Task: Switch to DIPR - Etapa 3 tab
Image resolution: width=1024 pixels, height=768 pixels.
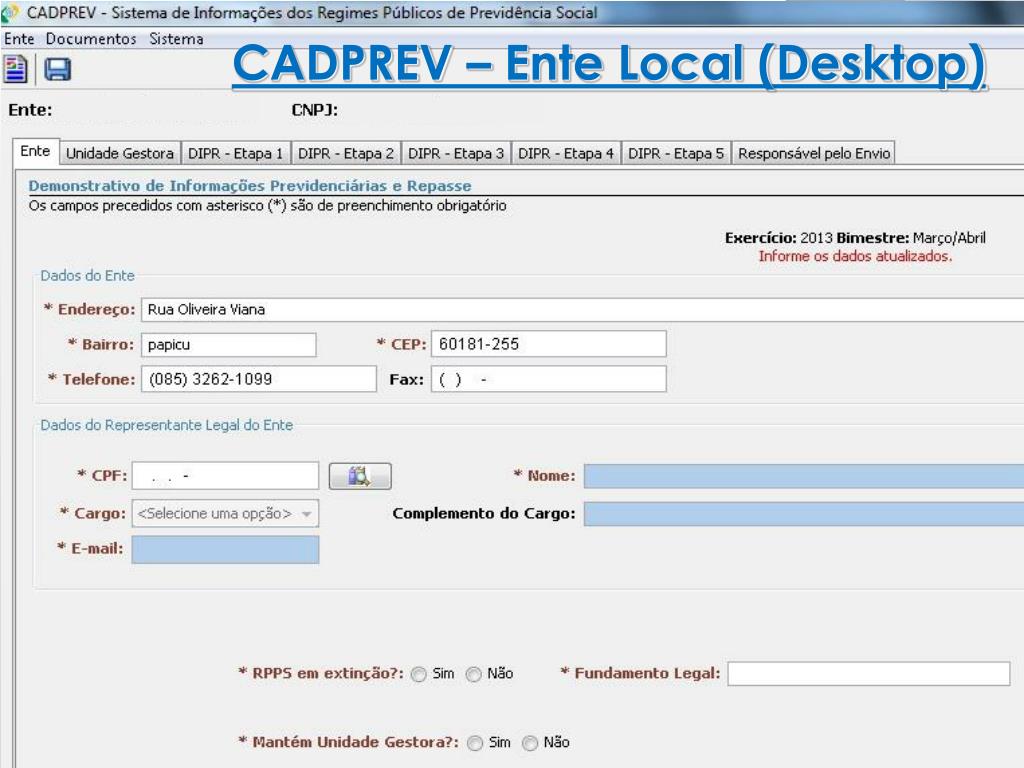Action: point(456,153)
